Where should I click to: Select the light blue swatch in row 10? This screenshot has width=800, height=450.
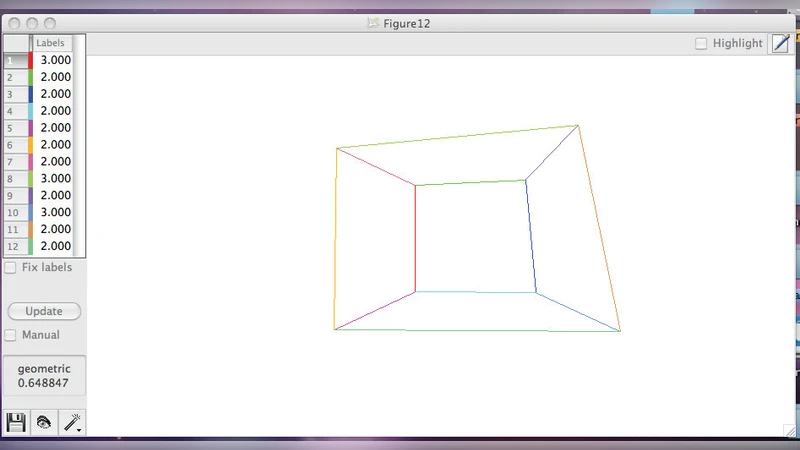31,212
